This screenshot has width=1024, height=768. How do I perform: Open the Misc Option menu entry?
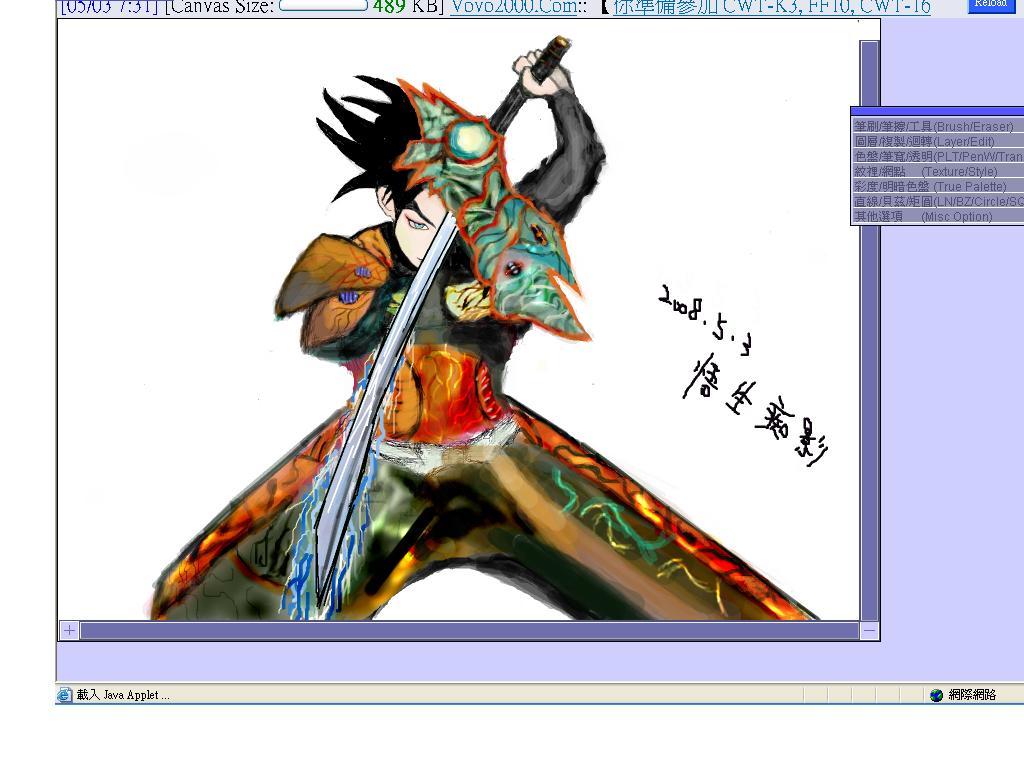pyautogui.click(x=938, y=216)
